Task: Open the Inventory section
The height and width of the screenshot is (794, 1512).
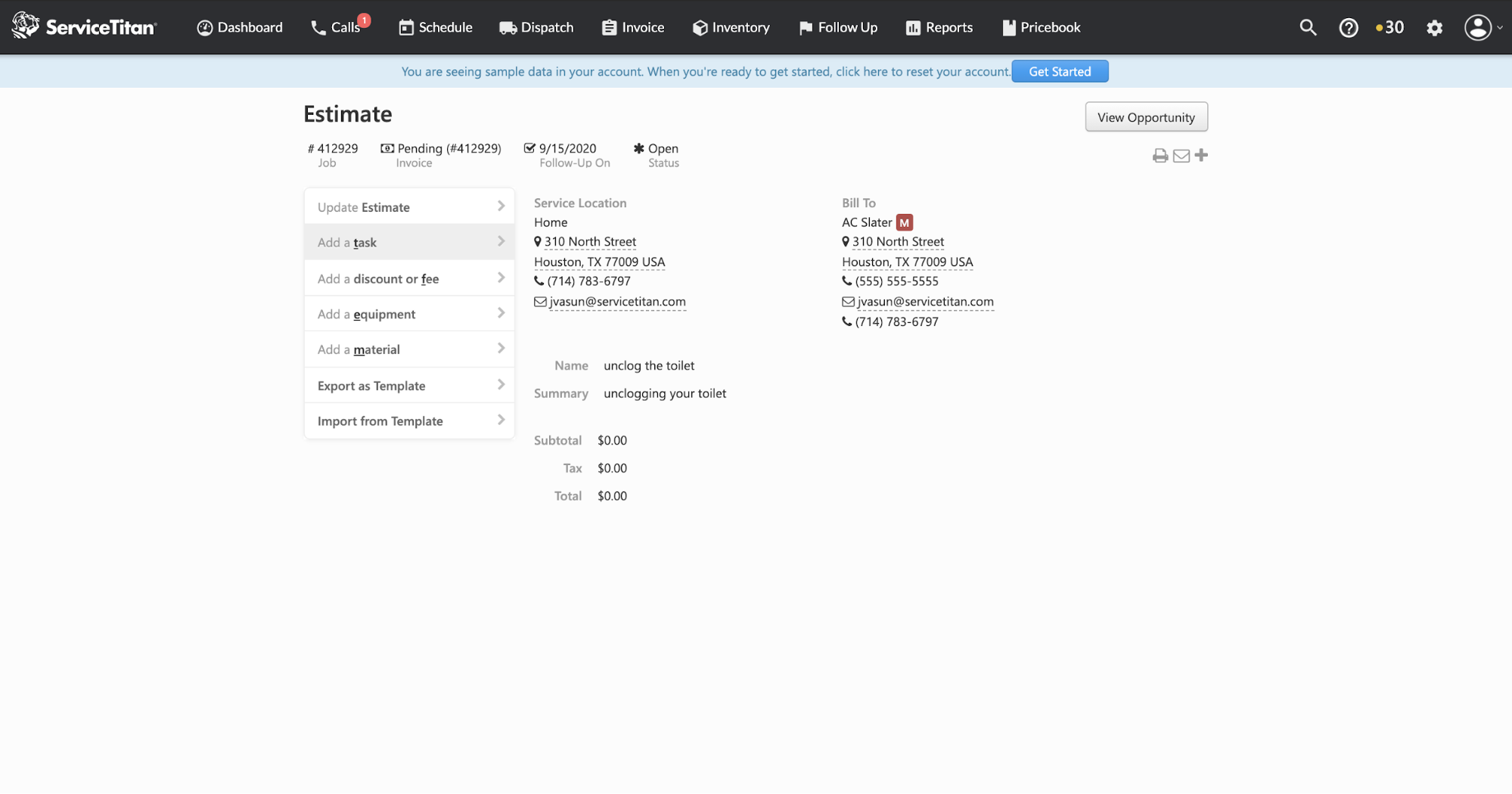Action: pos(731,27)
